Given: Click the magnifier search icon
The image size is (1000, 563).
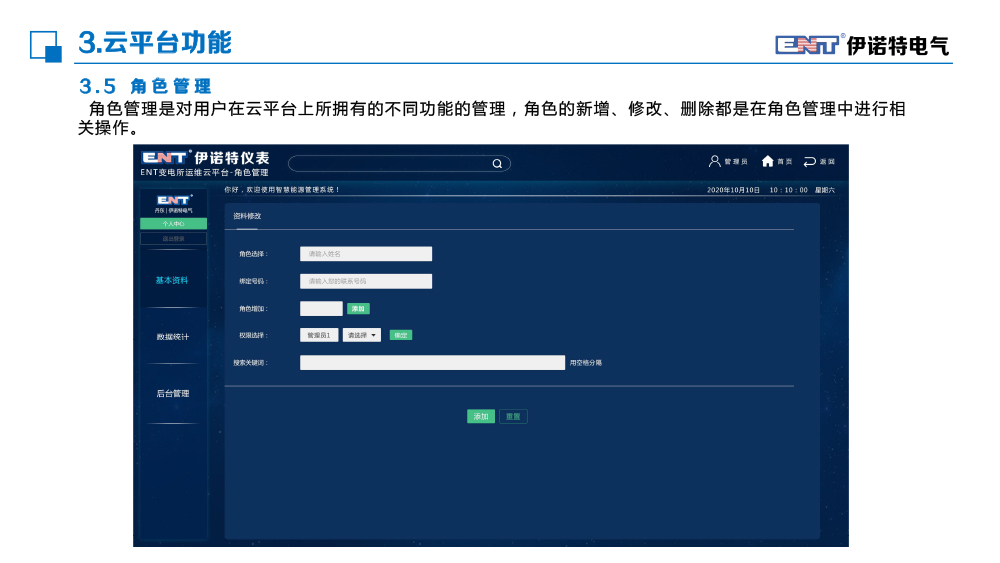Looking at the screenshot, I should coord(497,164).
